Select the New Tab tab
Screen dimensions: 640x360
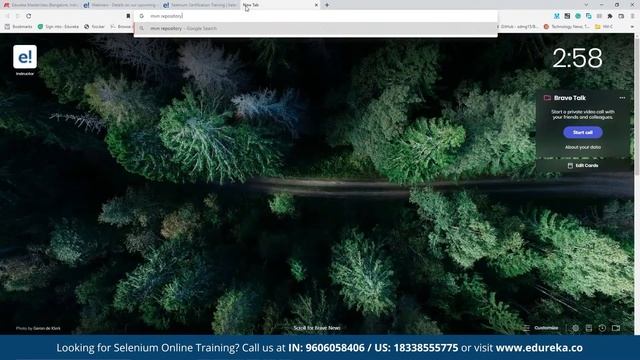click(280, 5)
